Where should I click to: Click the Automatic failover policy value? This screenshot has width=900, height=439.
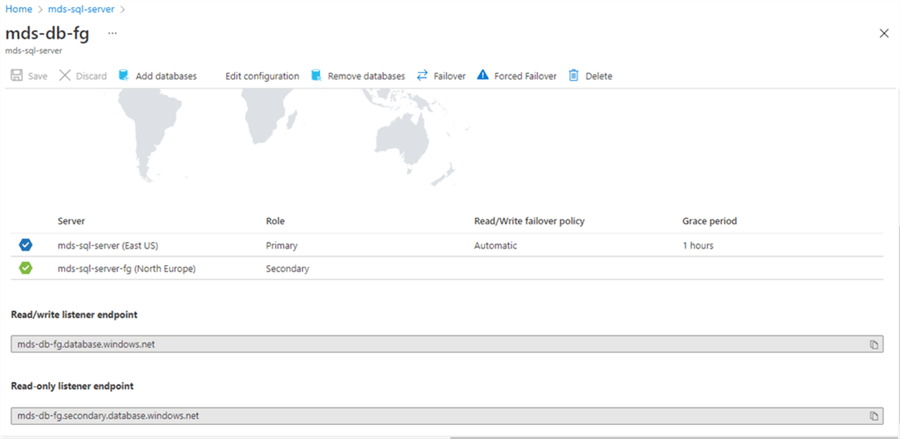point(495,246)
